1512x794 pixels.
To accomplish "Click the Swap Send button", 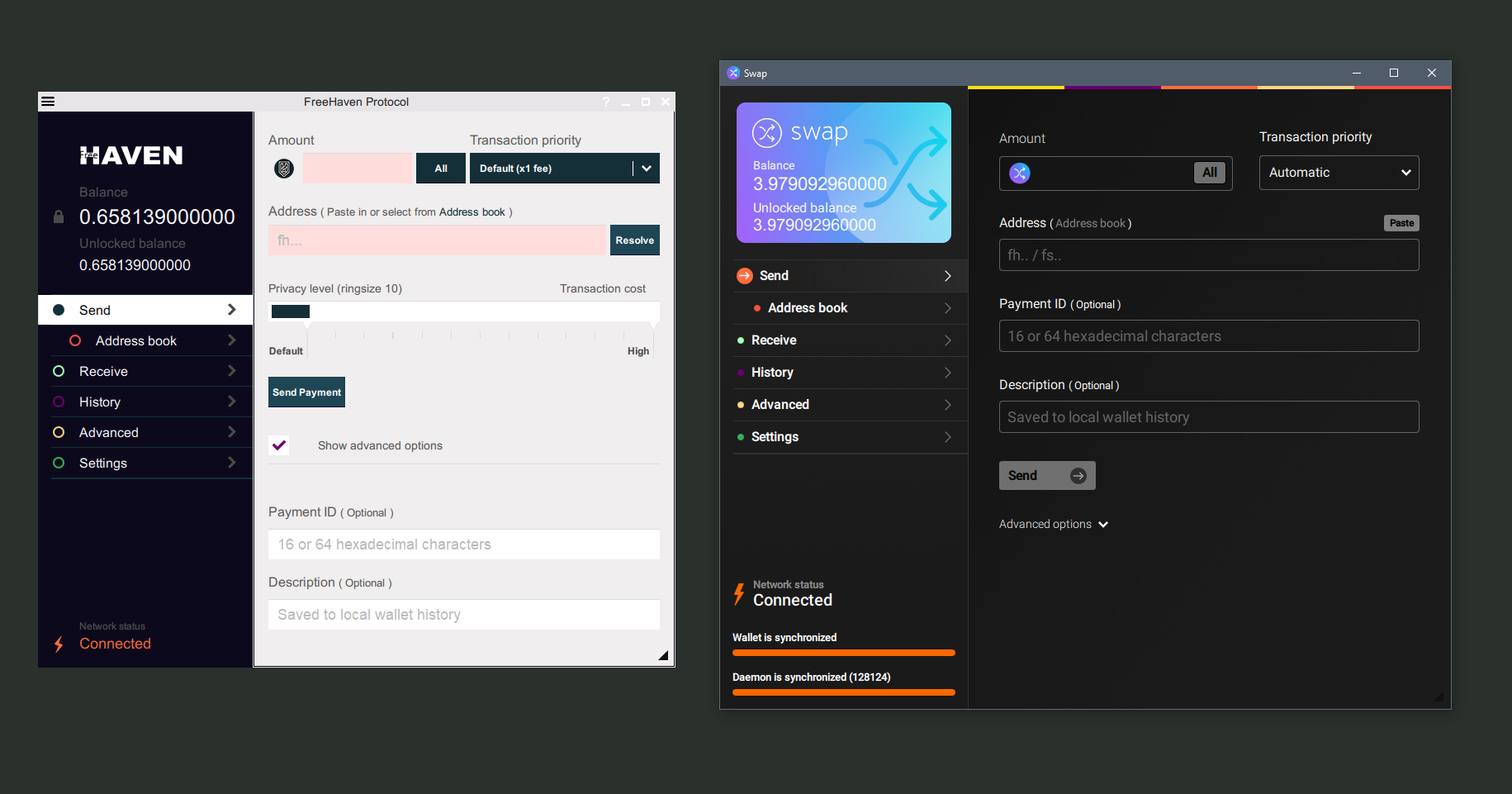I will 1047,476.
